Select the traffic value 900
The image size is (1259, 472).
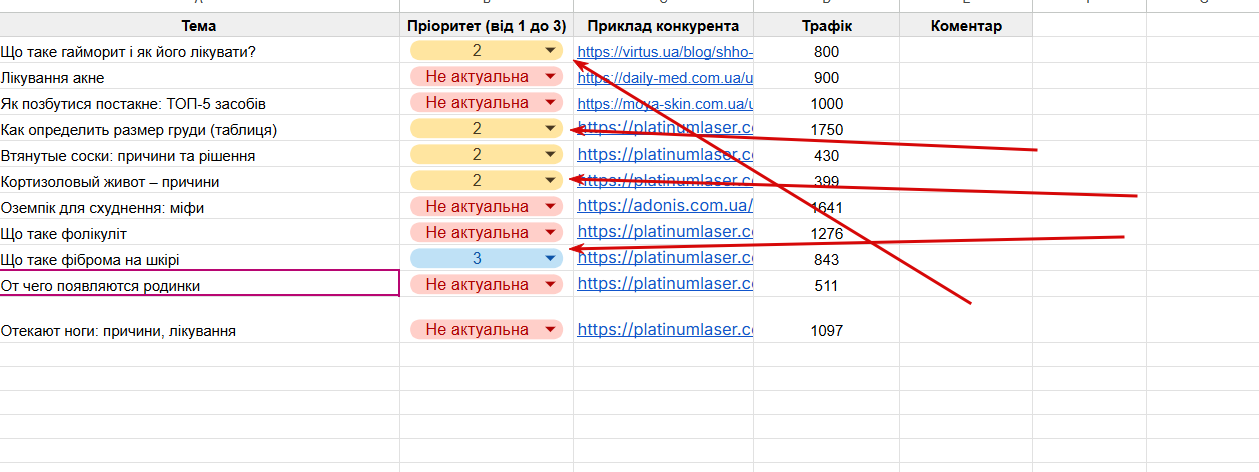pos(826,78)
